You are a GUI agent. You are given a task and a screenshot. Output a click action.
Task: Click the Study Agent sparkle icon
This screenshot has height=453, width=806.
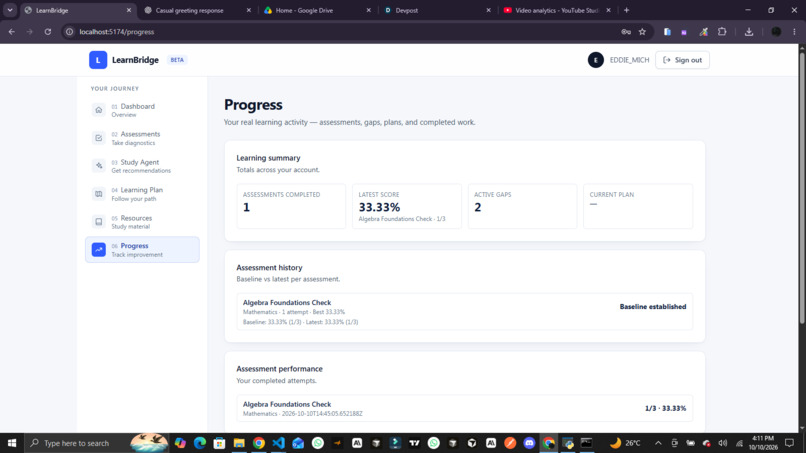tap(99, 166)
